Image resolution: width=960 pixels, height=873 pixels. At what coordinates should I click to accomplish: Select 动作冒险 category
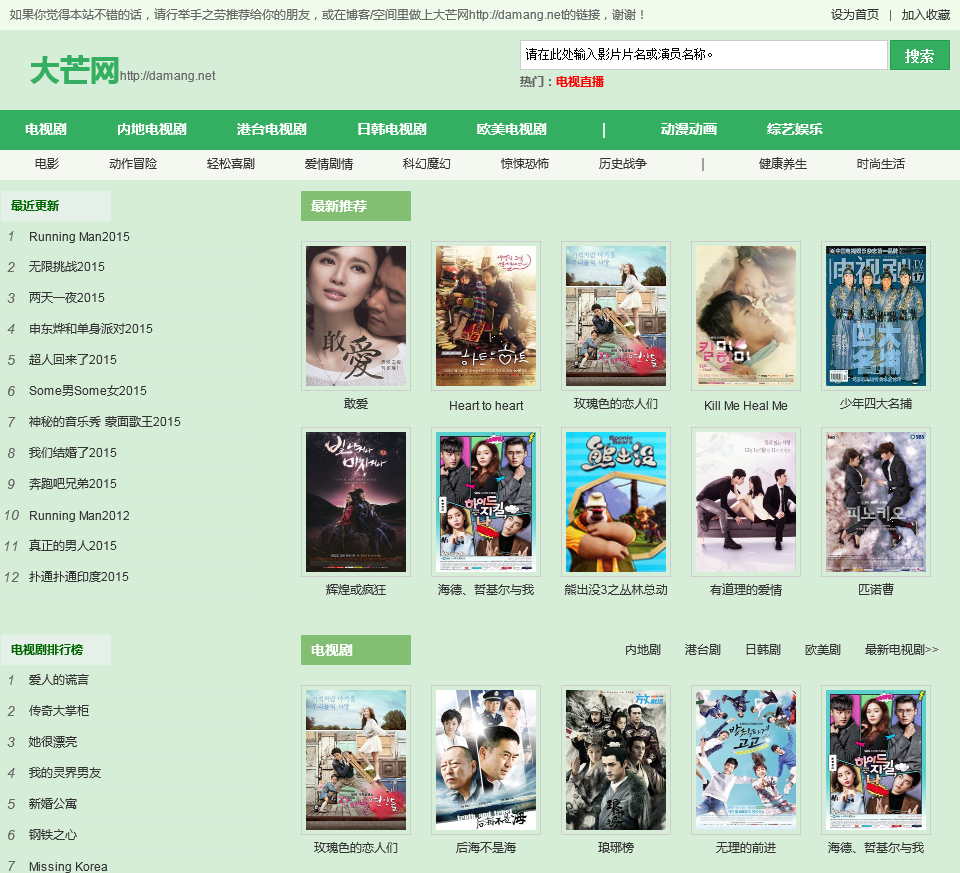133,163
